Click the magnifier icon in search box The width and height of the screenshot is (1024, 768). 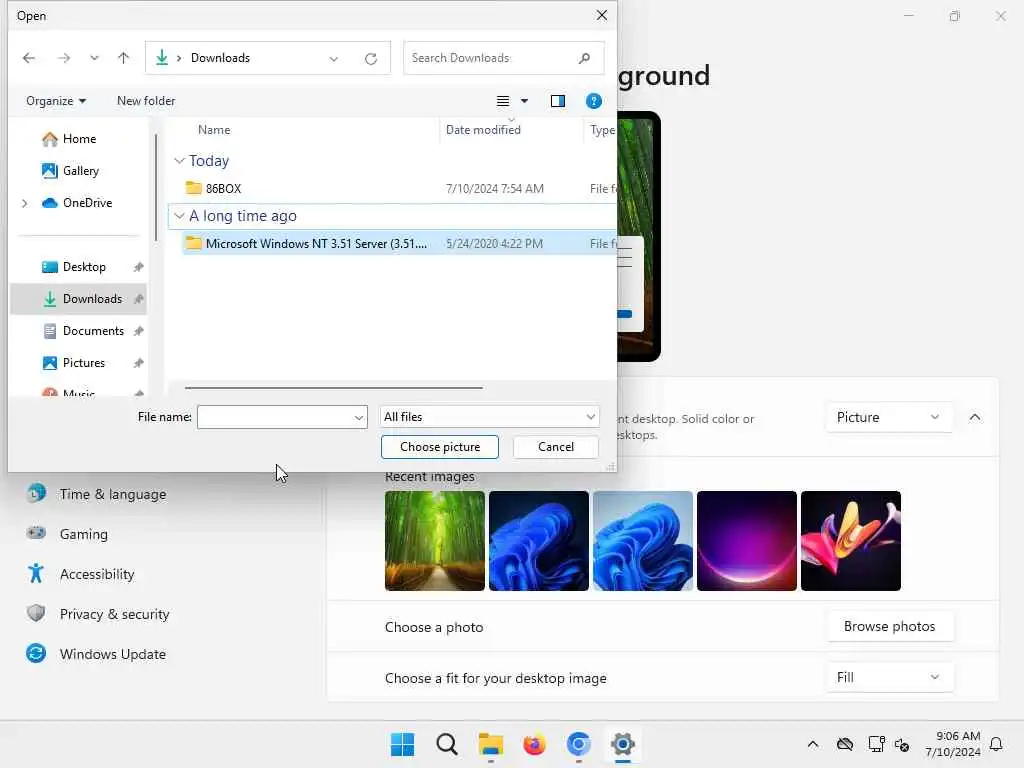pos(584,58)
